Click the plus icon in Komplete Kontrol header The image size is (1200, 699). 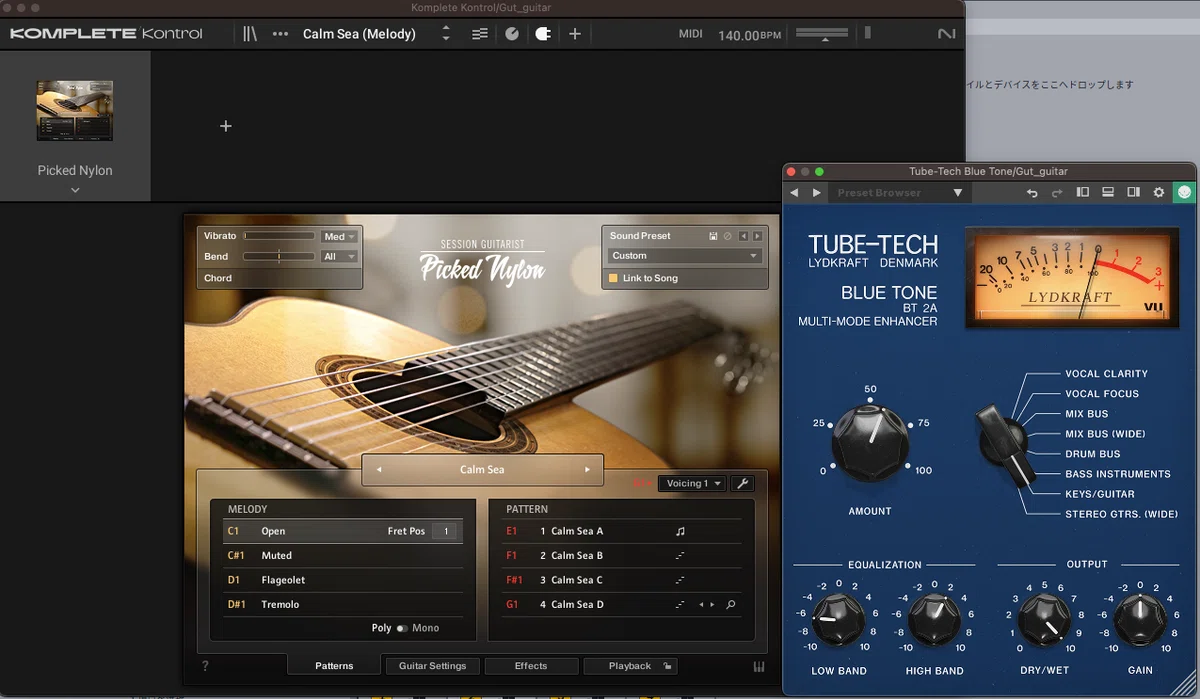[575, 34]
